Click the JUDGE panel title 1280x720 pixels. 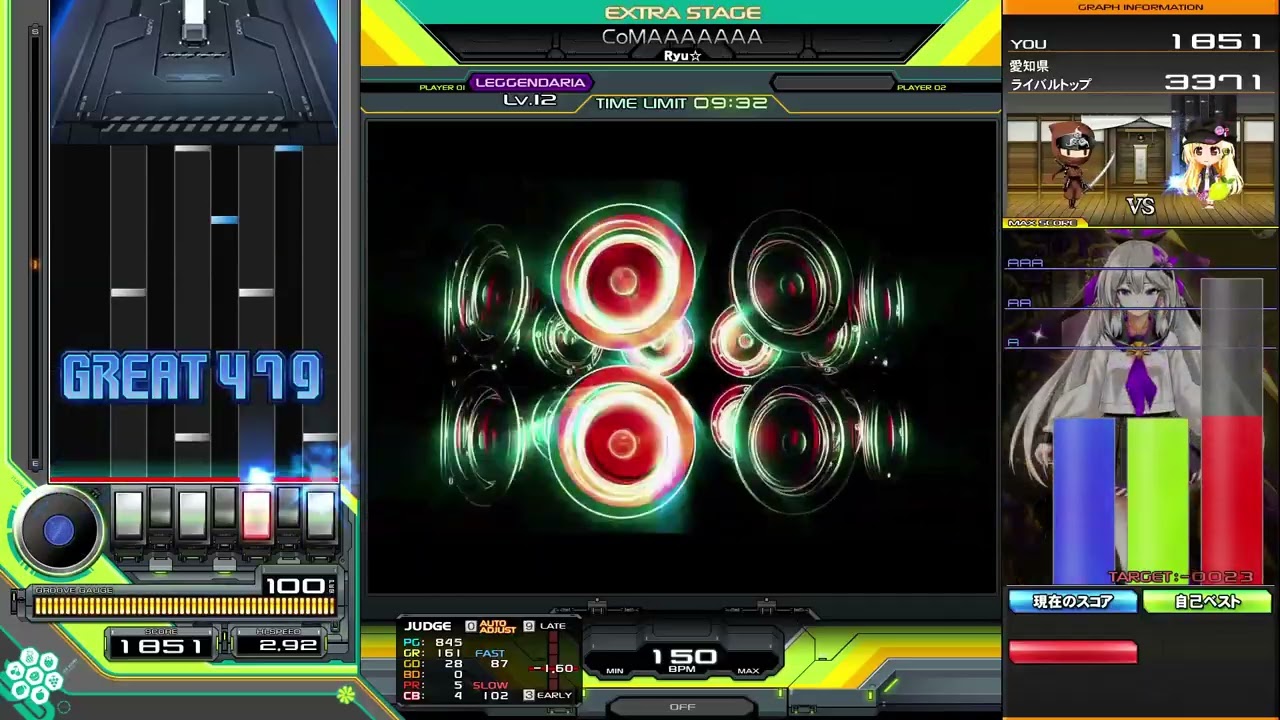428,626
